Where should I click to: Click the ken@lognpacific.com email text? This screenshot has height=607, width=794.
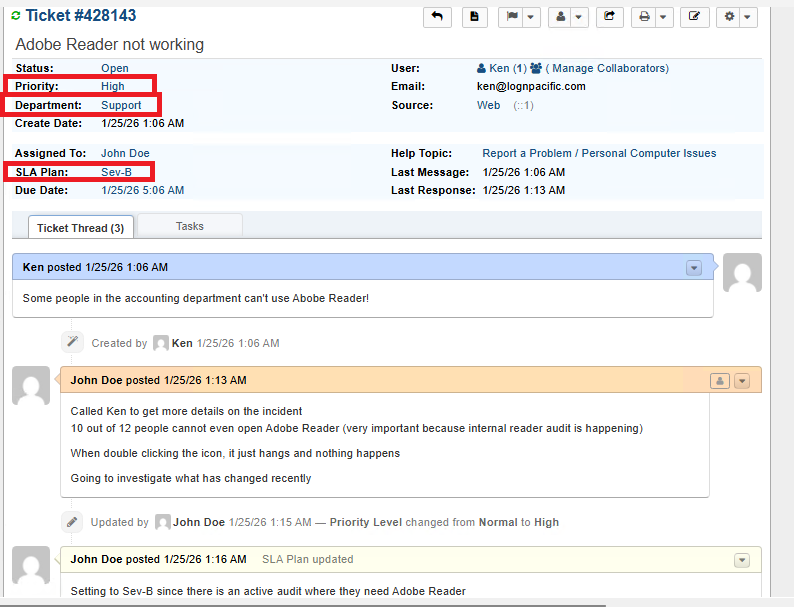click(531, 87)
